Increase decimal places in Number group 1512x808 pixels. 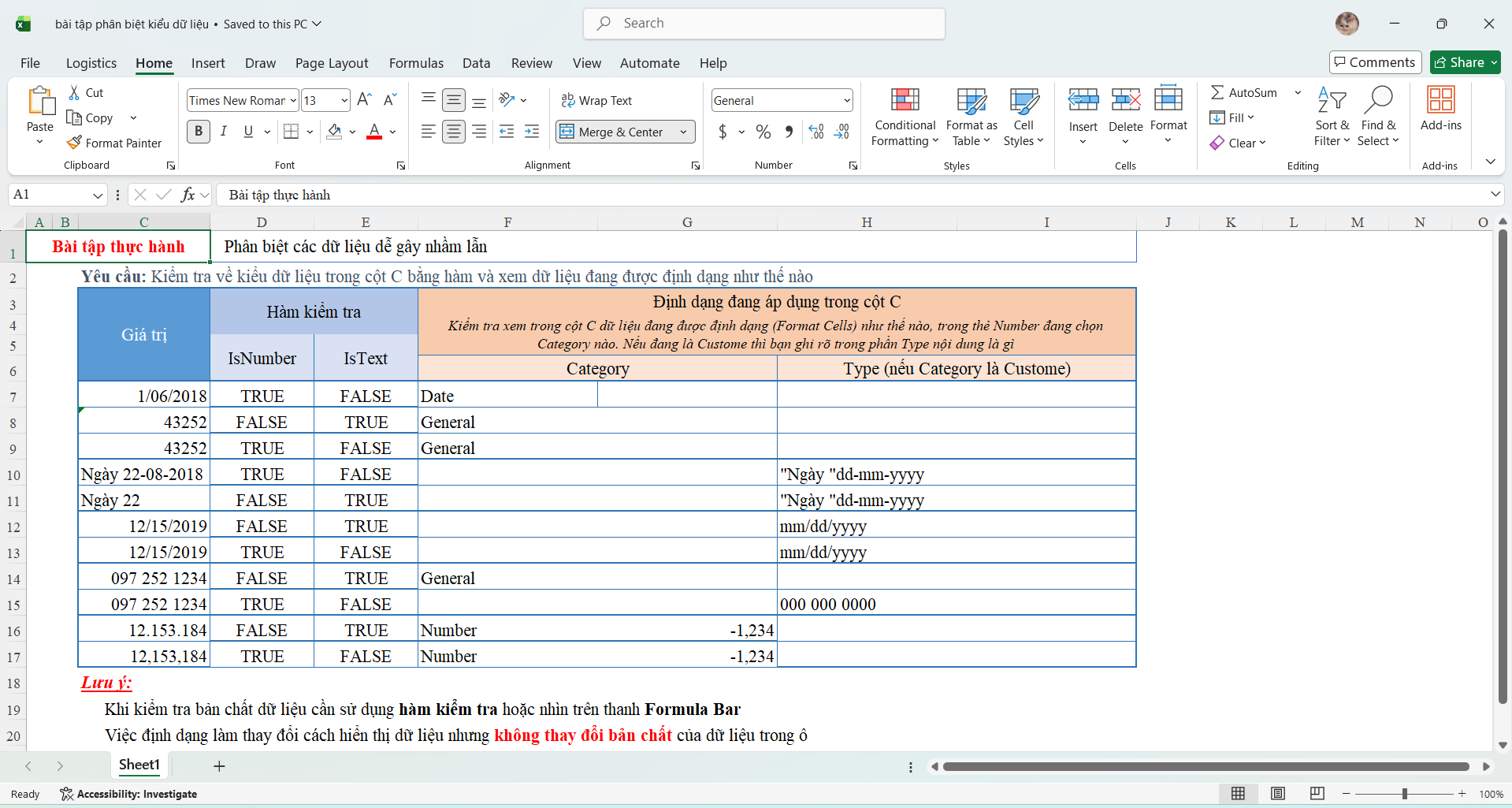pyautogui.click(x=816, y=132)
